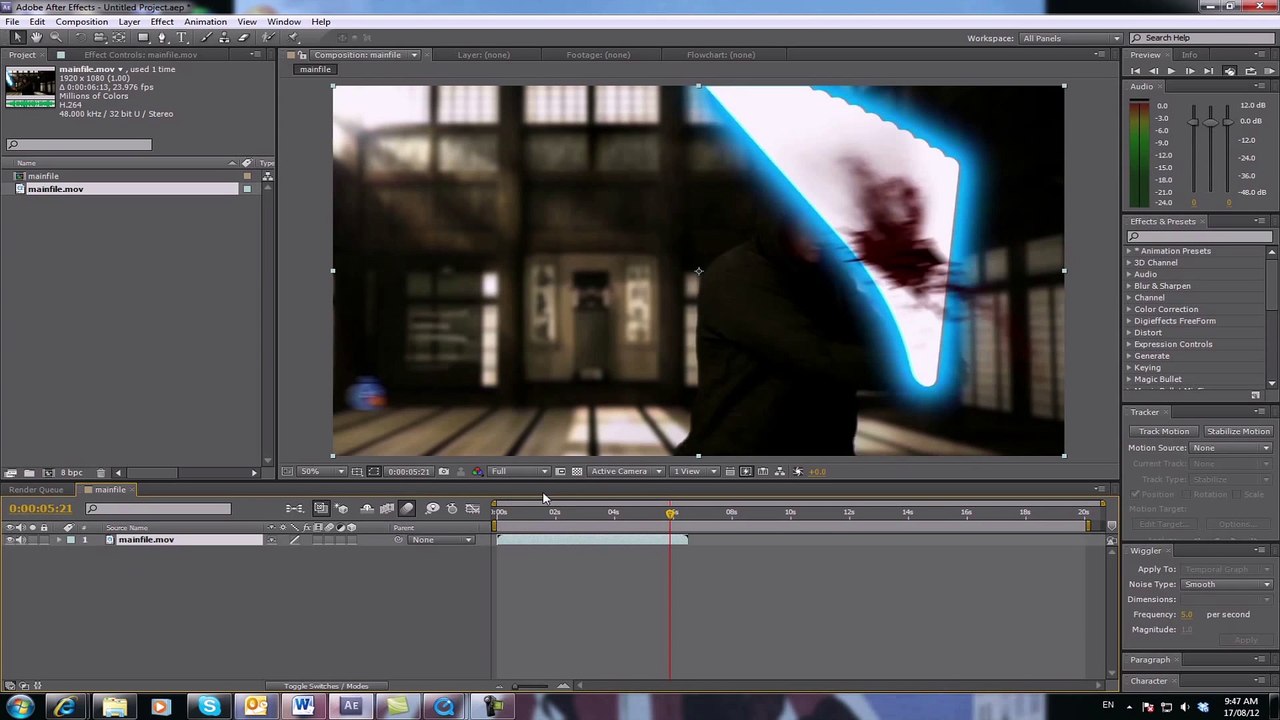Toggle Draft 3D mode in timeline
The width and height of the screenshot is (1280, 720).
pyautogui.click(x=342, y=509)
